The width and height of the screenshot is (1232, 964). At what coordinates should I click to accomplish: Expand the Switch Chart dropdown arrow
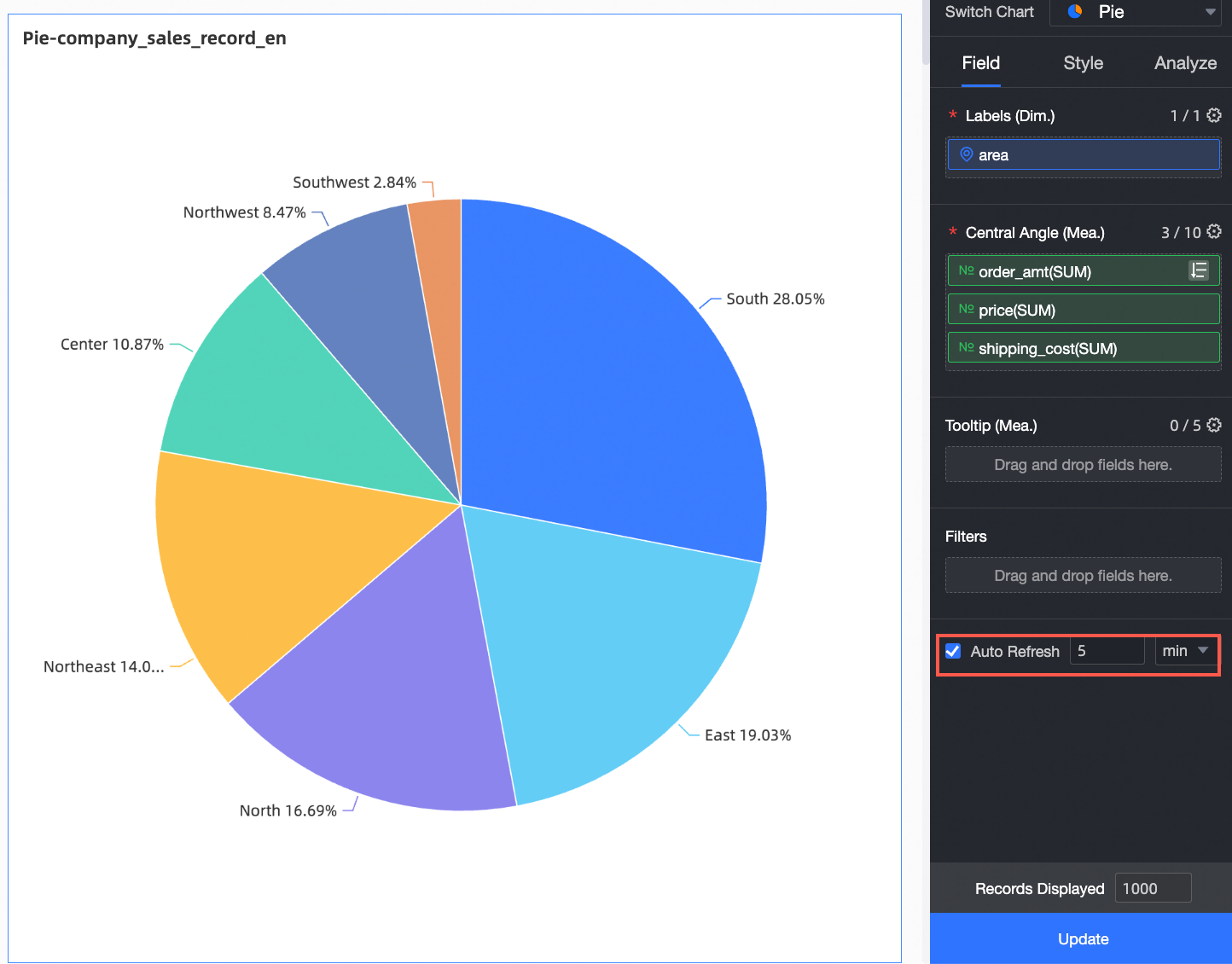pyautogui.click(x=1212, y=12)
